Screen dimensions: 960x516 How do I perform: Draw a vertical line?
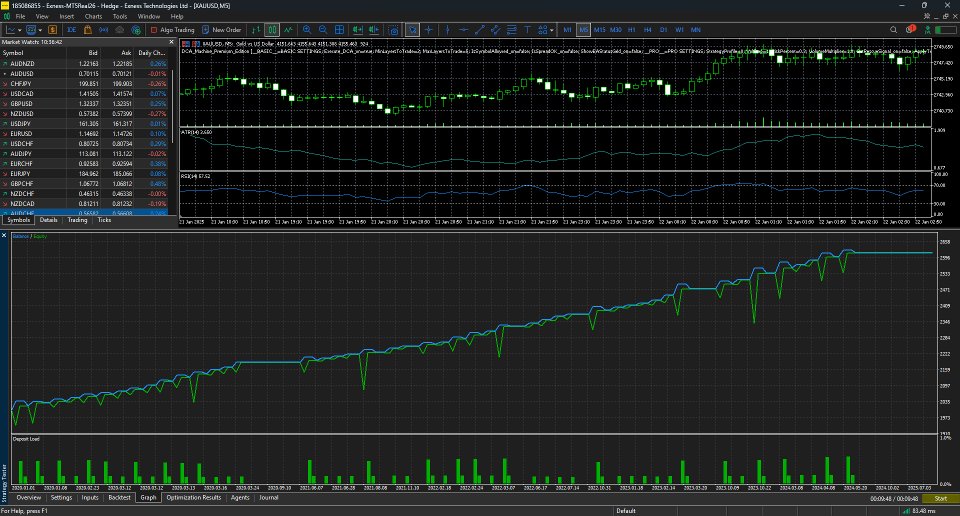[x=448, y=29]
